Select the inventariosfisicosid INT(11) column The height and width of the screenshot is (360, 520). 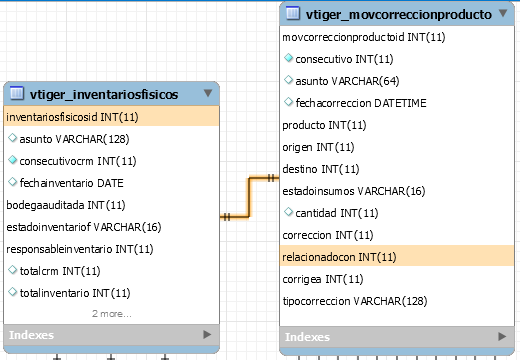tap(111, 117)
